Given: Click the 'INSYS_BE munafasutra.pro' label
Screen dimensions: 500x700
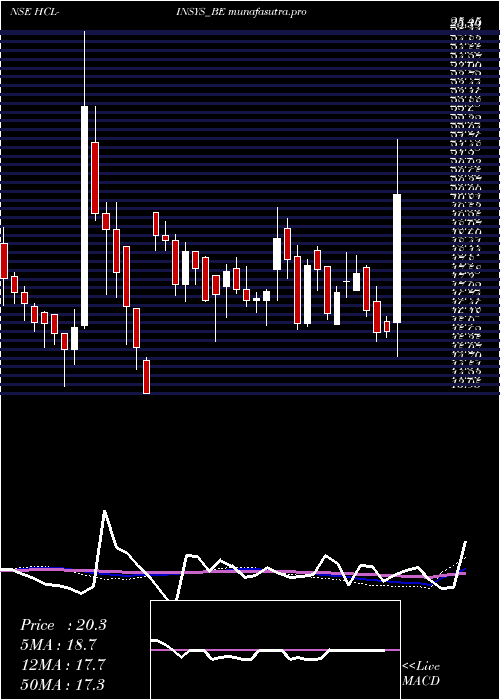Looking at the screenshot, I should pos(240,12).
